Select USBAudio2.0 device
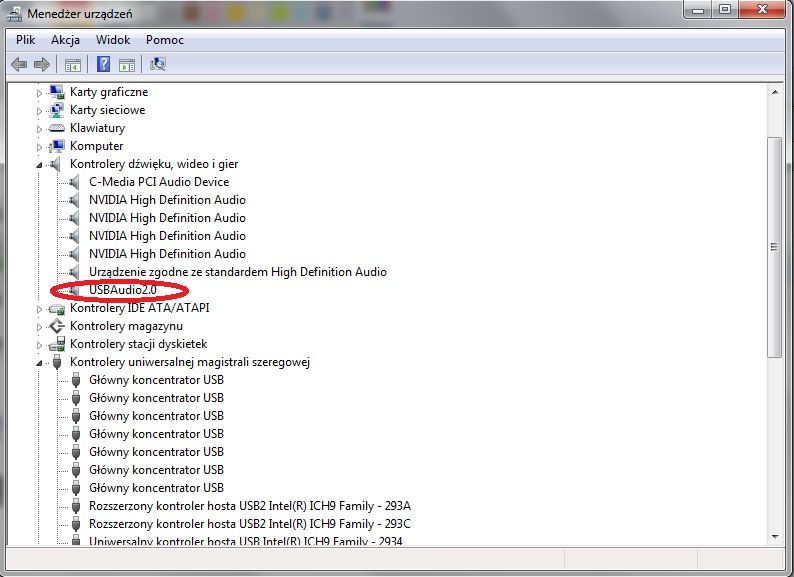Screen dimensions: 794x577 tap(123, 290)
